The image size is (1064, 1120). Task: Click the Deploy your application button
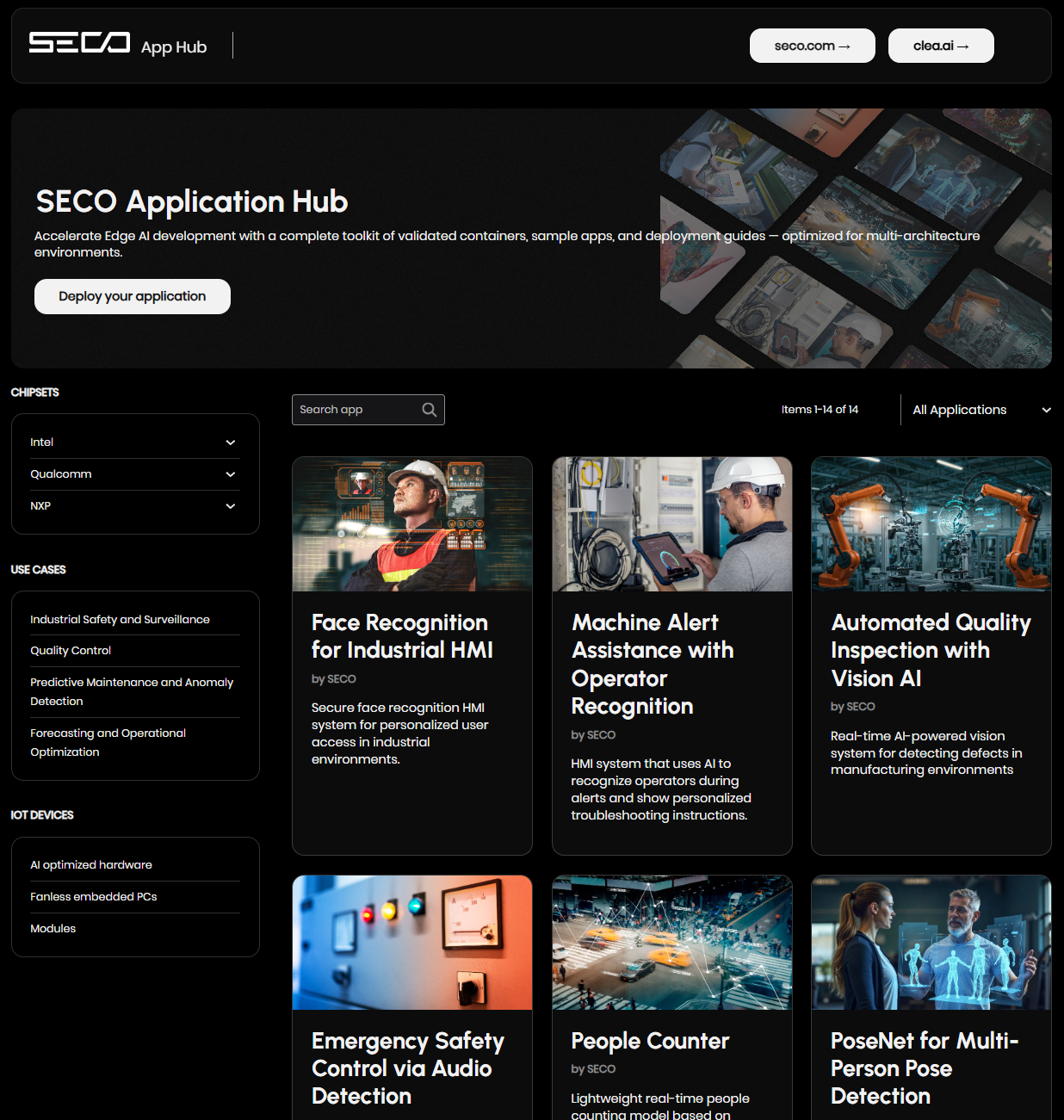tap(132, 296)
